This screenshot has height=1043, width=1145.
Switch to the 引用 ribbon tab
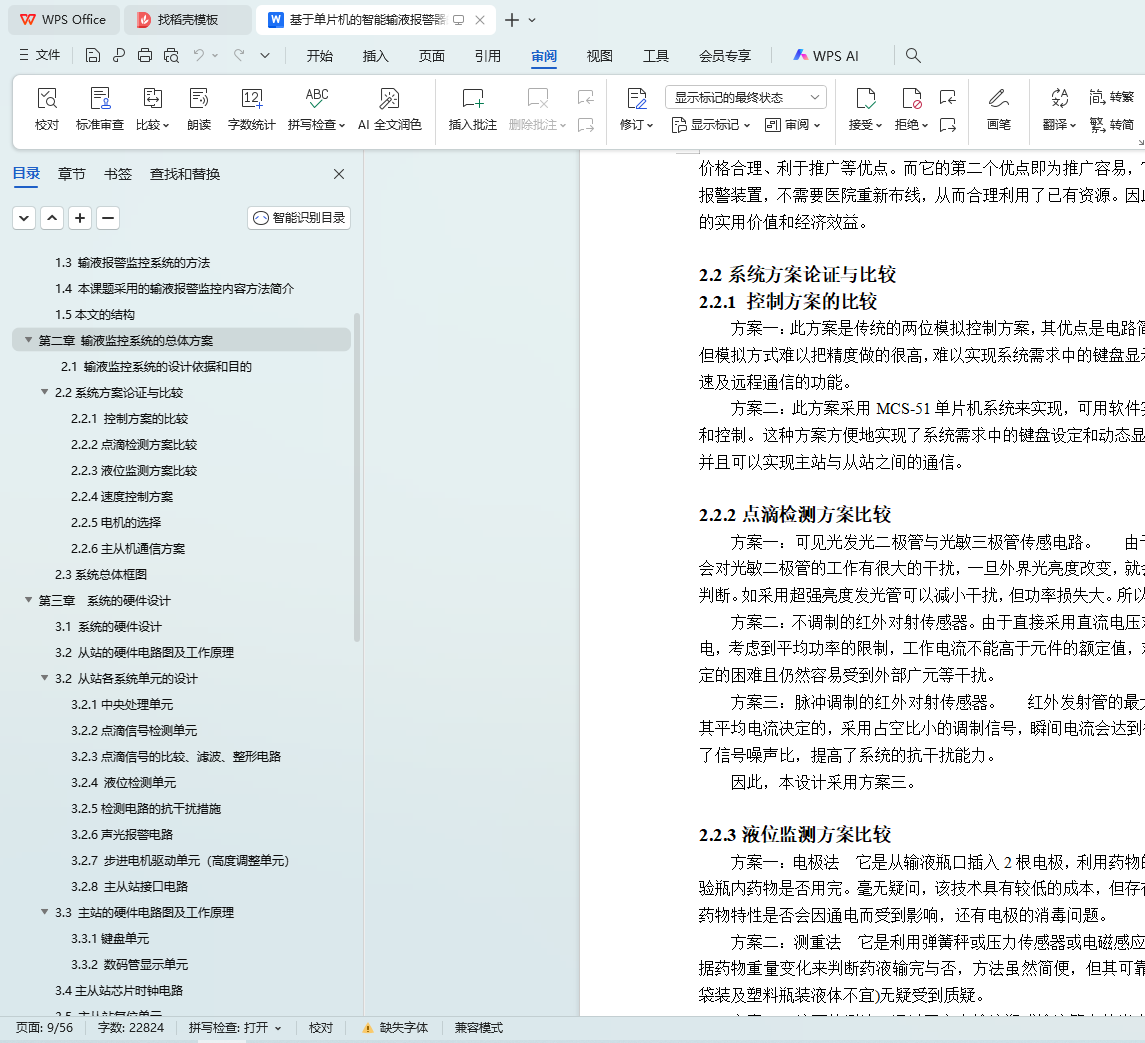[x=488, y=56]
